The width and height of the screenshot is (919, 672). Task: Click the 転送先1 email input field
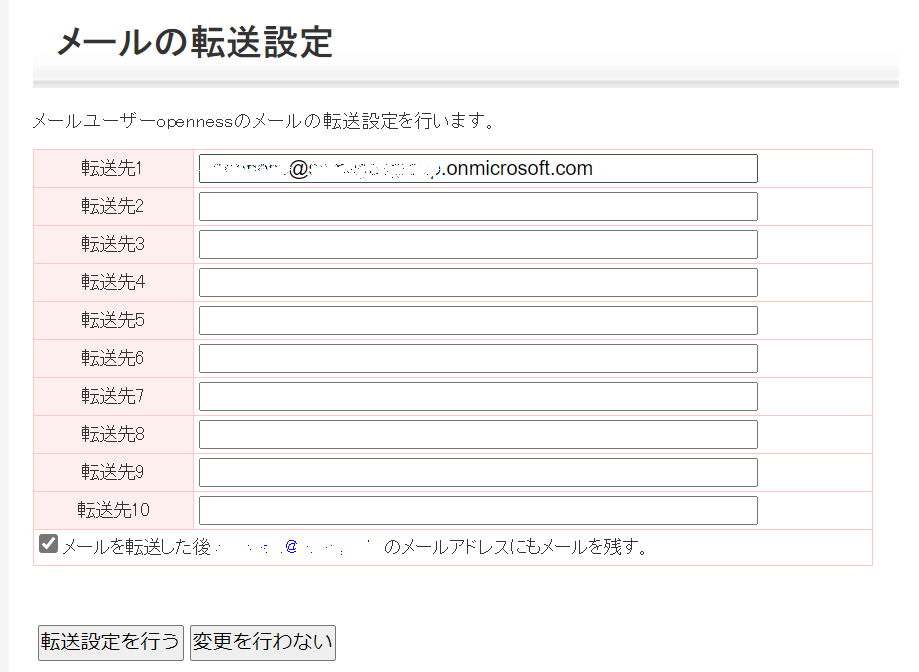point(478,168)
